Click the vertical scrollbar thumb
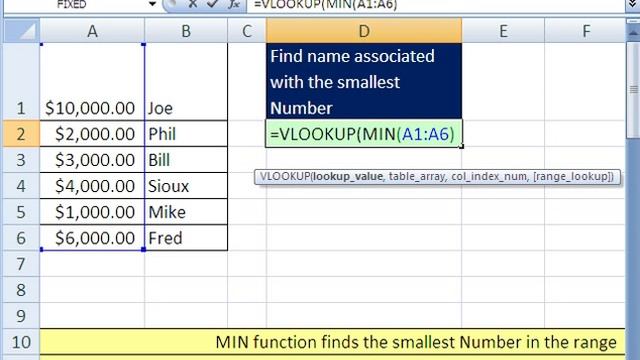Viewport: 640px width, 360px height. click(633, 90)
